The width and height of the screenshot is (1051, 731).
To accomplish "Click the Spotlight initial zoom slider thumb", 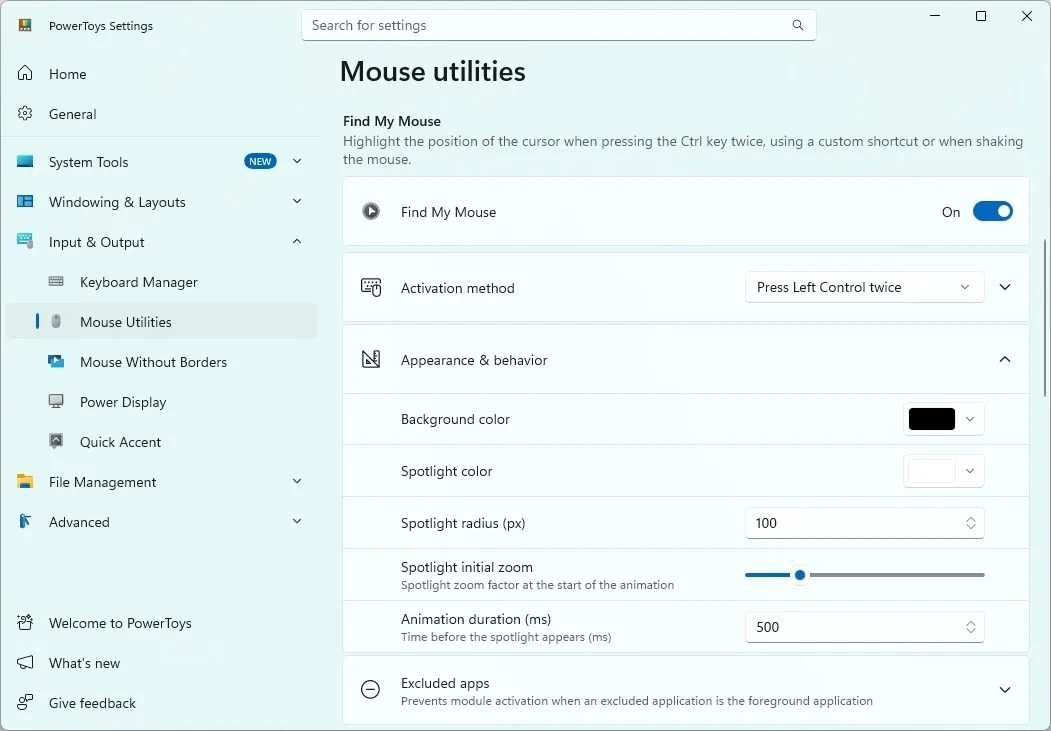I will (x=800, y=575).
